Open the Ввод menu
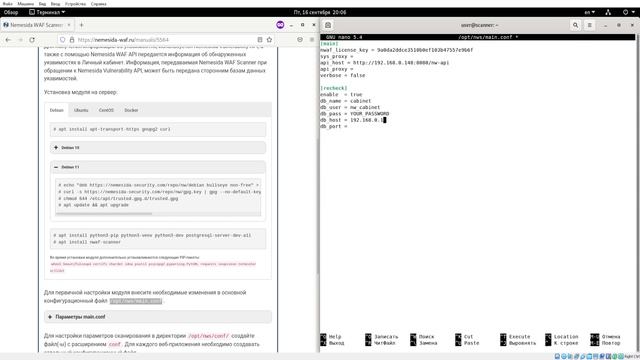This screenshot has width=640, height=360. coord(55,4)
